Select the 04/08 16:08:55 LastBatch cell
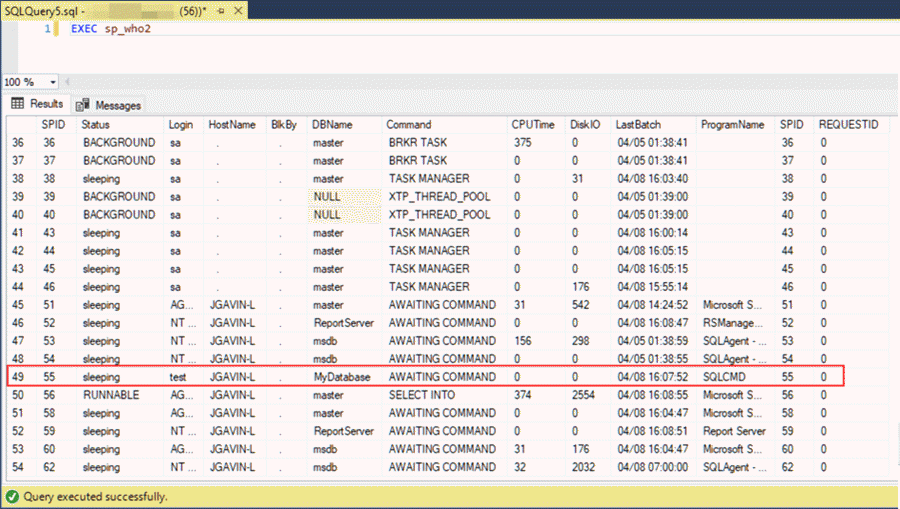The height and width of the screenshot is (509, 900). (x=654, y=395)
